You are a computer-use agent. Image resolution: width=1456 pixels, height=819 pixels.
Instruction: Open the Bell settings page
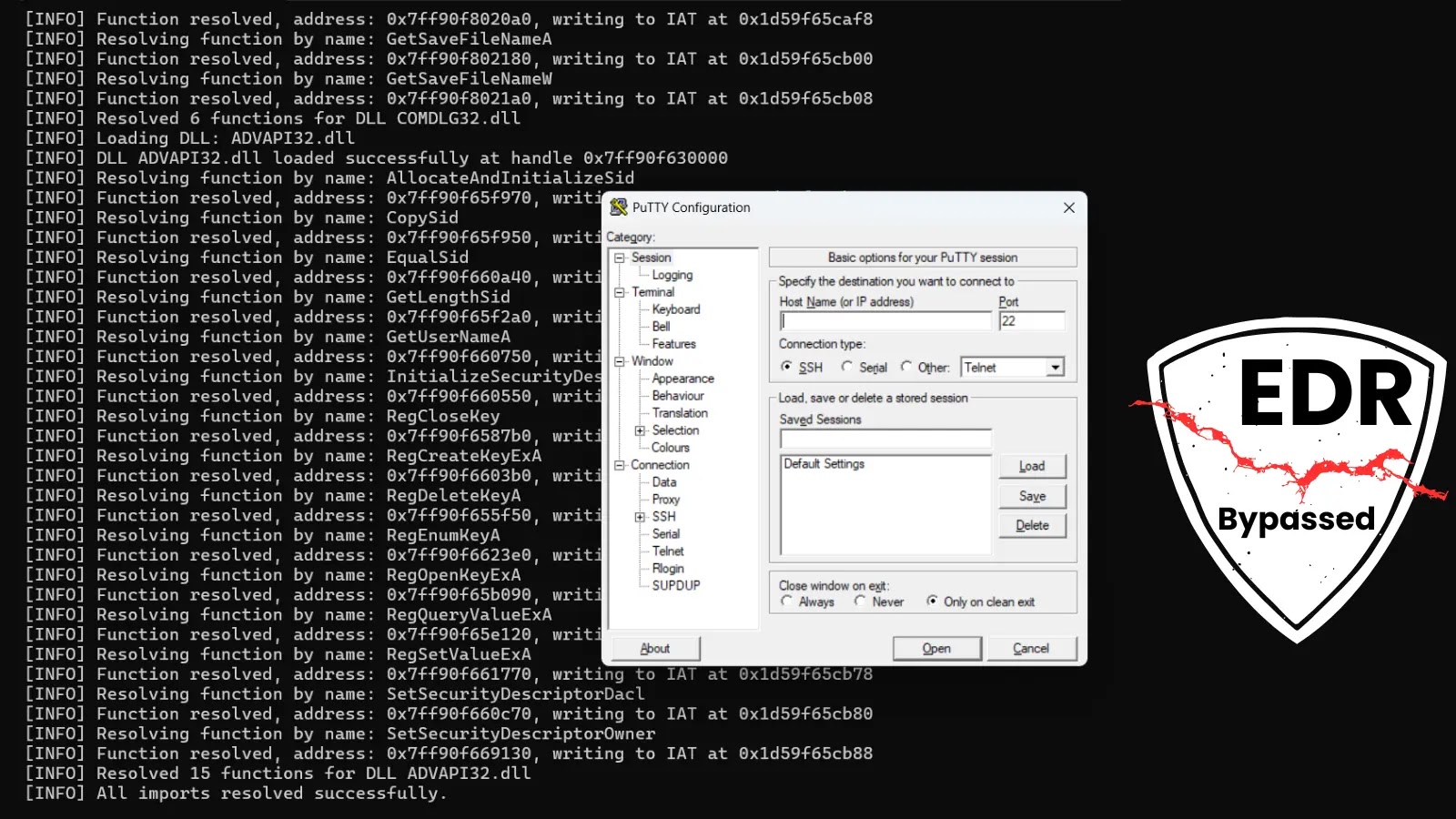[x=661, y=326]
